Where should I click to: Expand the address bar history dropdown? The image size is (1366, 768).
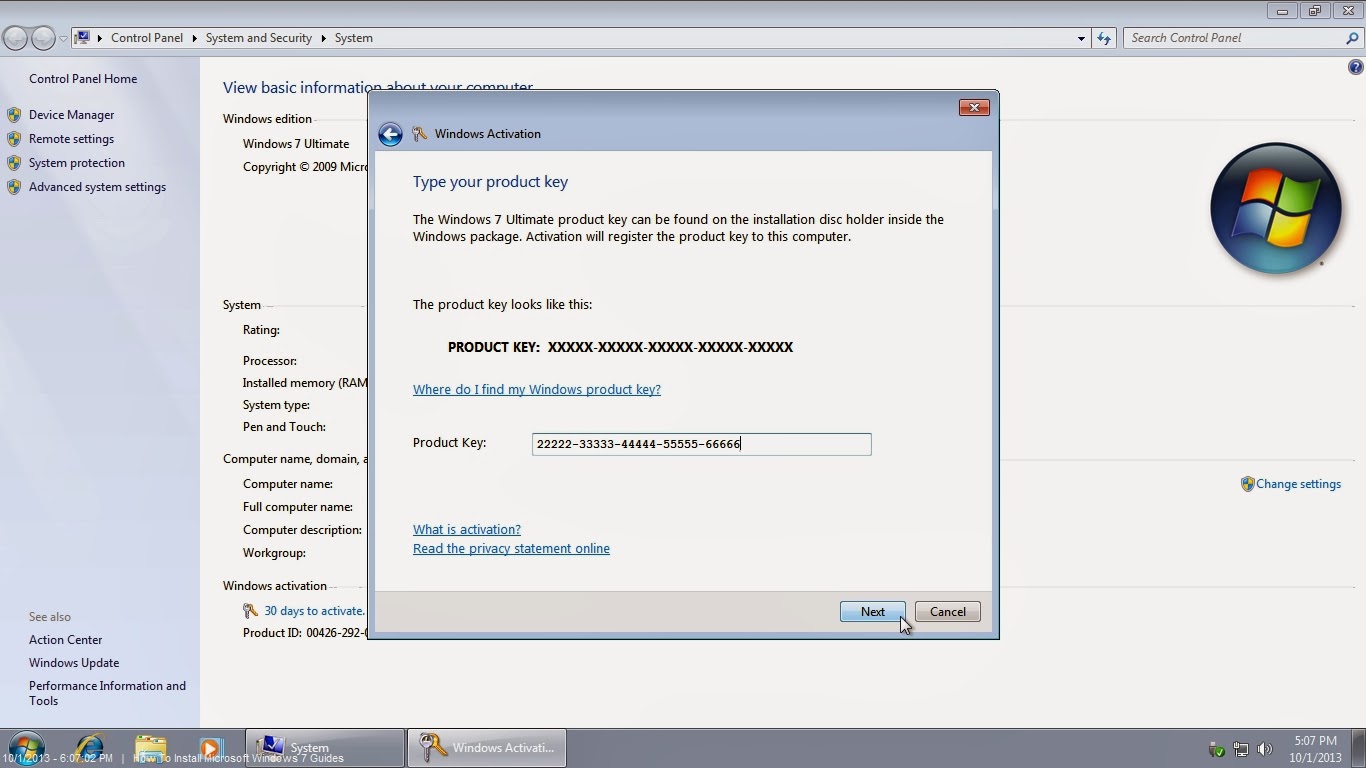click(1081, 38)
